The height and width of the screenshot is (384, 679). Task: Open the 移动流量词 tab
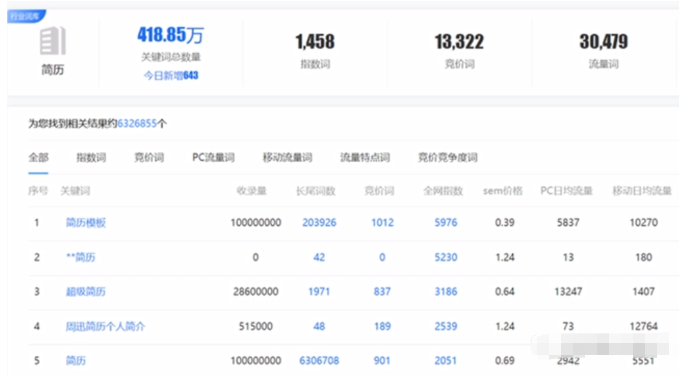[x=288, y=158]
